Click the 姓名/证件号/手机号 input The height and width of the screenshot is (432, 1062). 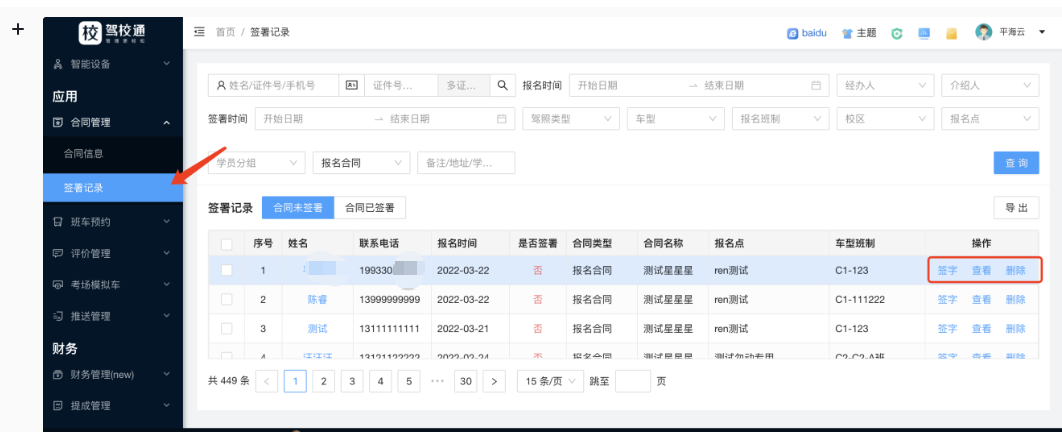tap(273, 85)
